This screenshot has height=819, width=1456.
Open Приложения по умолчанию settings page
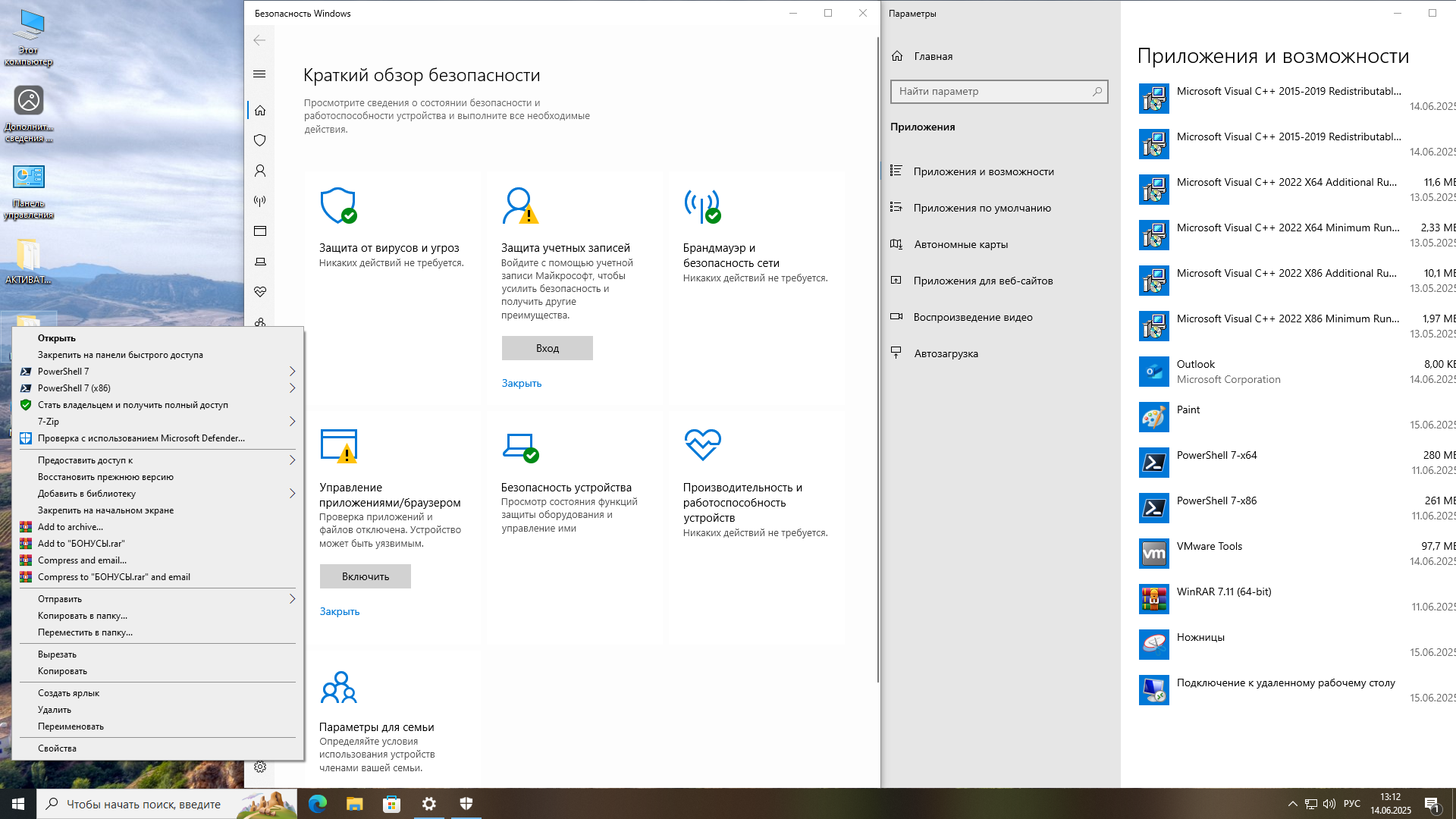click(x=1001, y=208)
